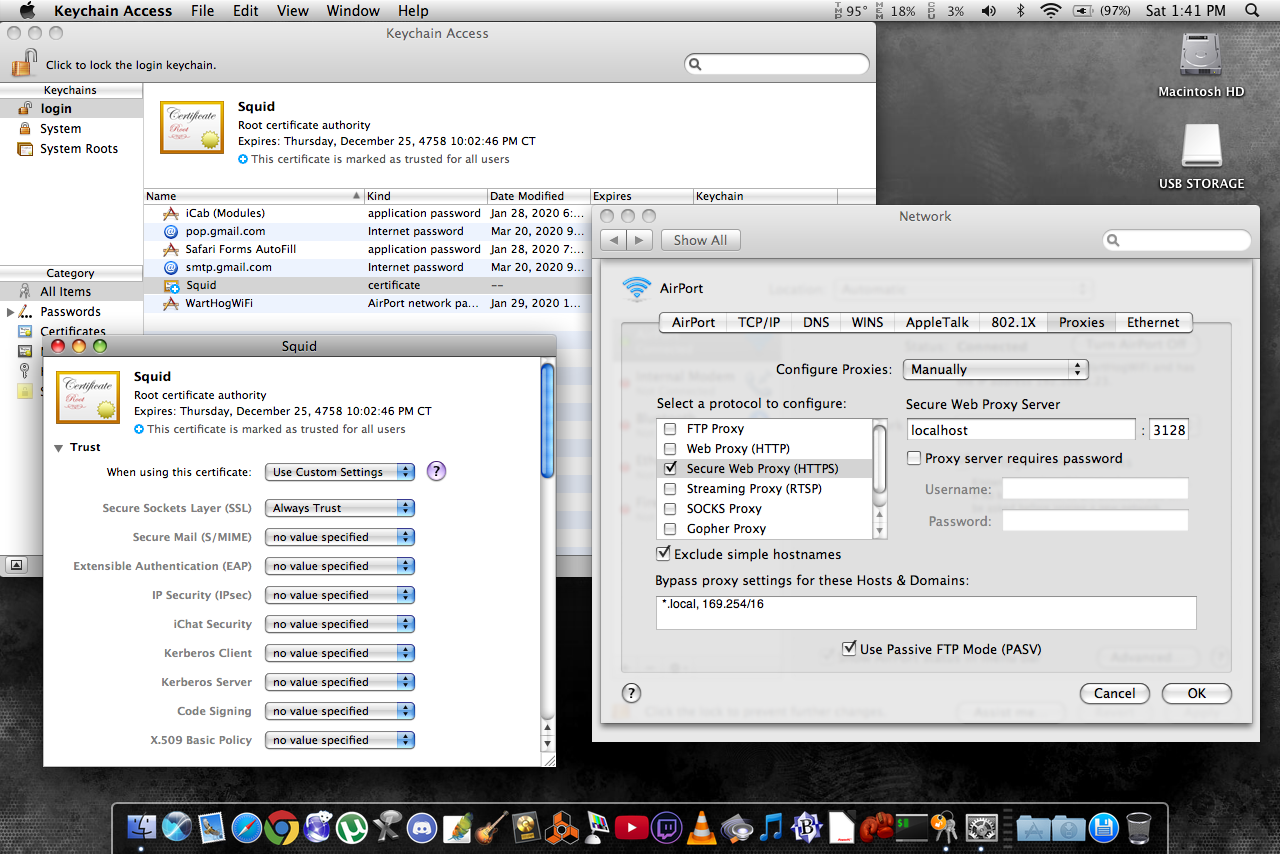Open Secure Sockets Layer trust dropdown
Screen dimensions: 1280x854
point(340,508)
